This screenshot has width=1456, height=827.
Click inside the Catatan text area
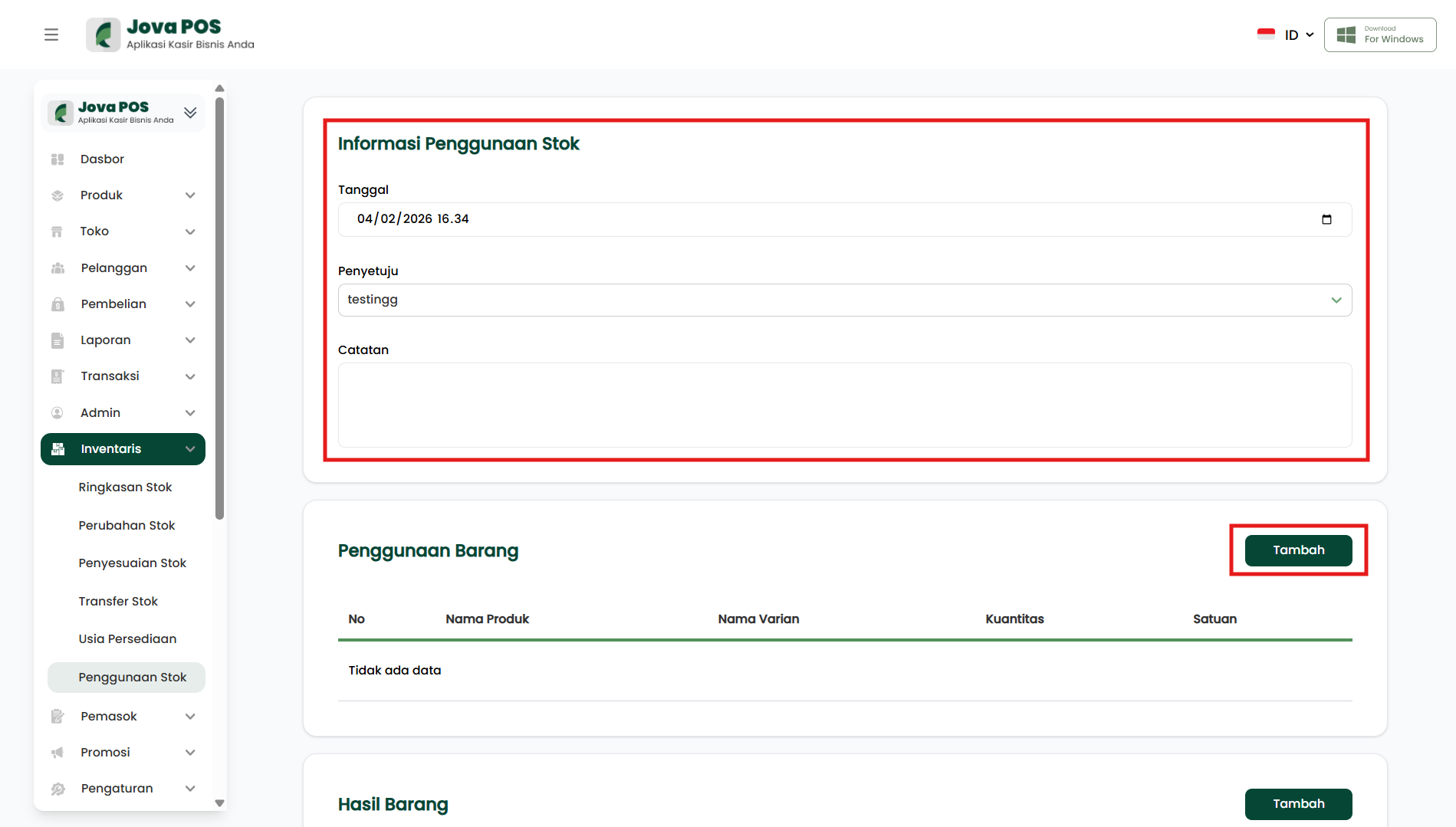click(x=844, y=405)
